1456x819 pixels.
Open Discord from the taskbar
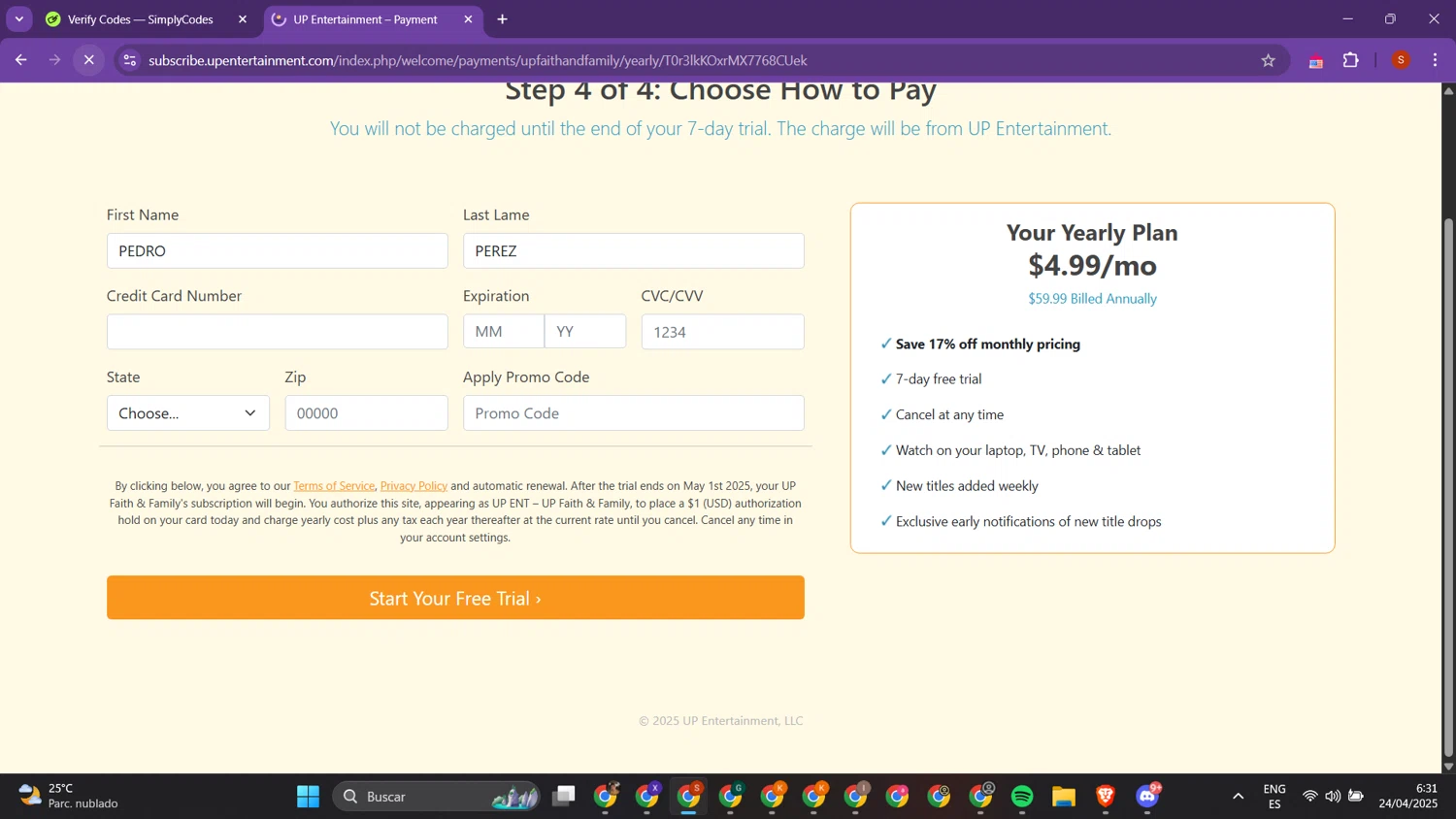[1147, 797]
